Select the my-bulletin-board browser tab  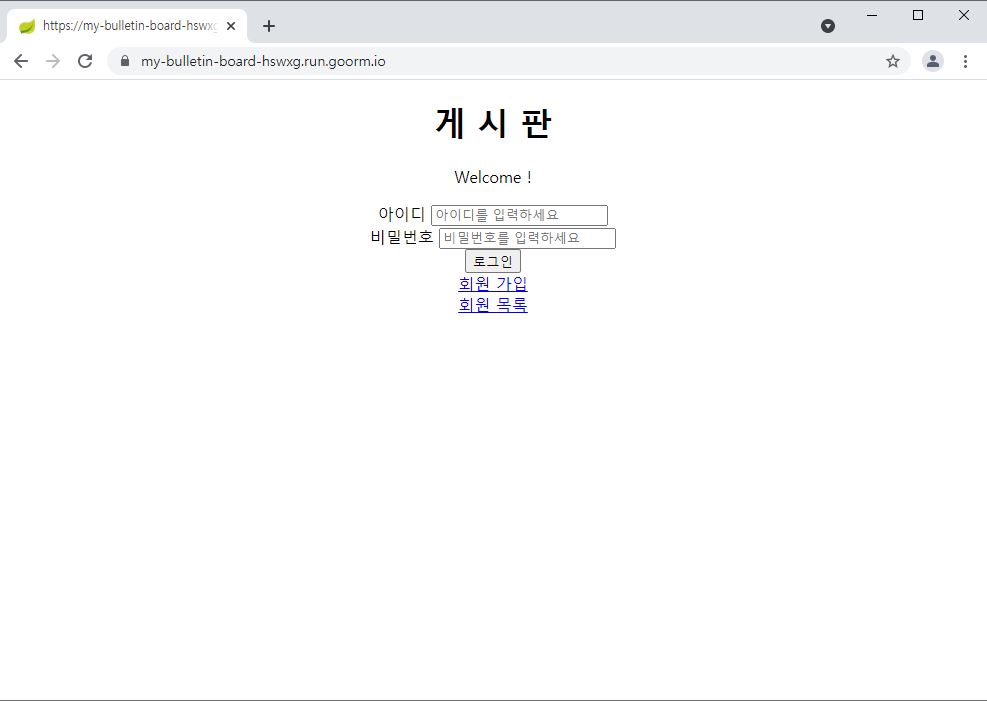point(127,26)
